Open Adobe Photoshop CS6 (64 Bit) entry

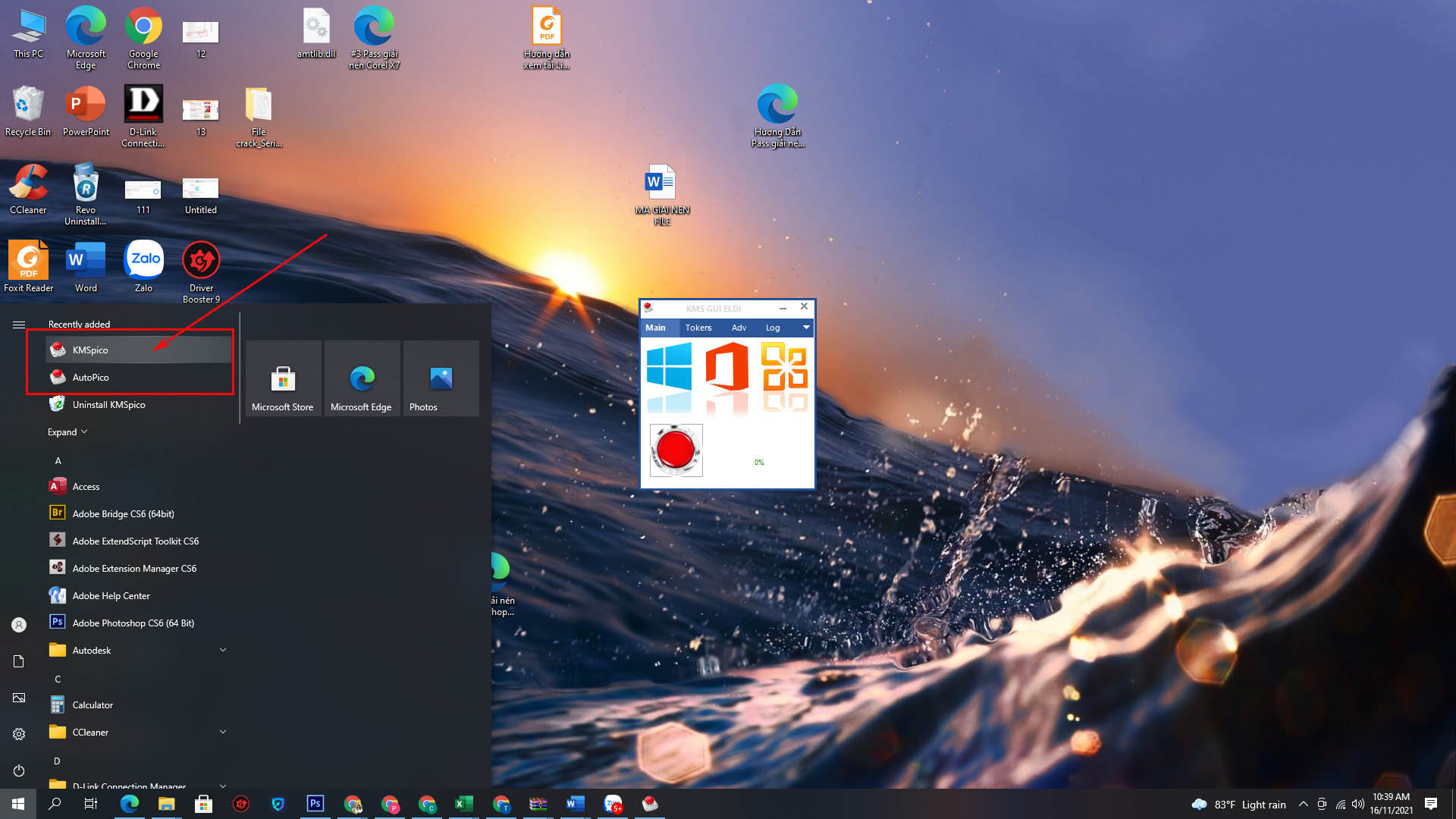[x=133, y=623]
